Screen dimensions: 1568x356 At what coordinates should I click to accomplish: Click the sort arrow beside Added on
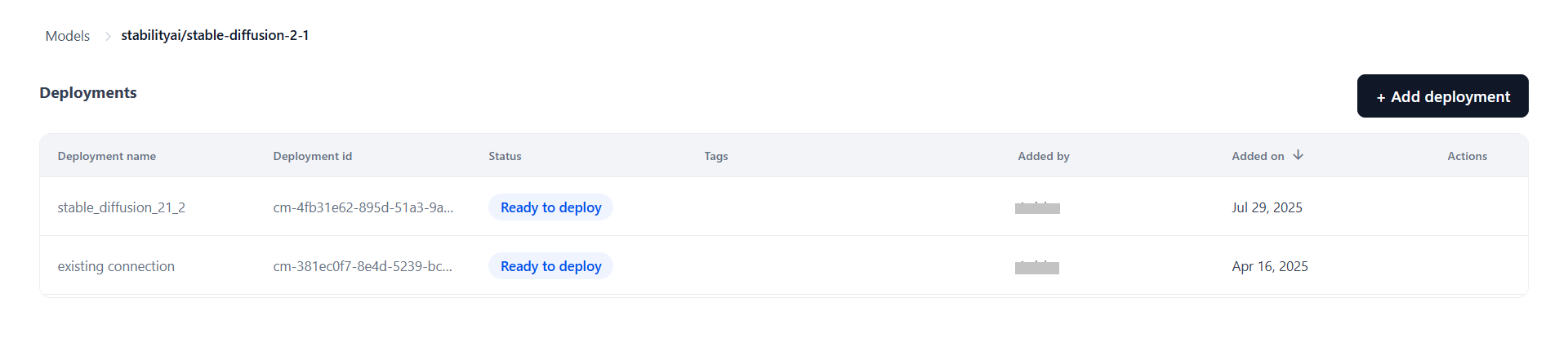tap(1298, 155)
